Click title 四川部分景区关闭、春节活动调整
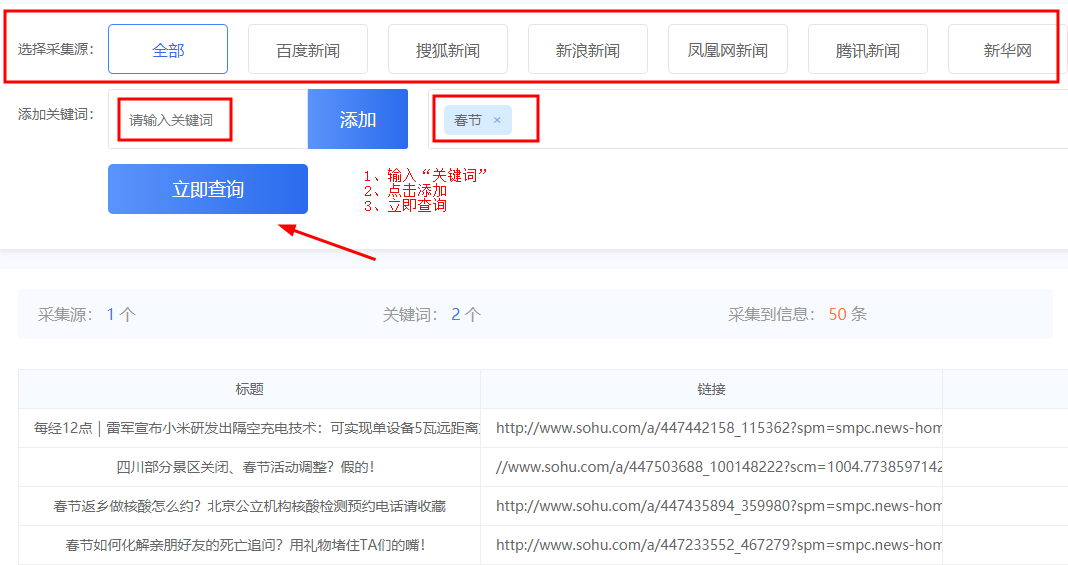Viewport: 1068px width, 565px height. 245,467
